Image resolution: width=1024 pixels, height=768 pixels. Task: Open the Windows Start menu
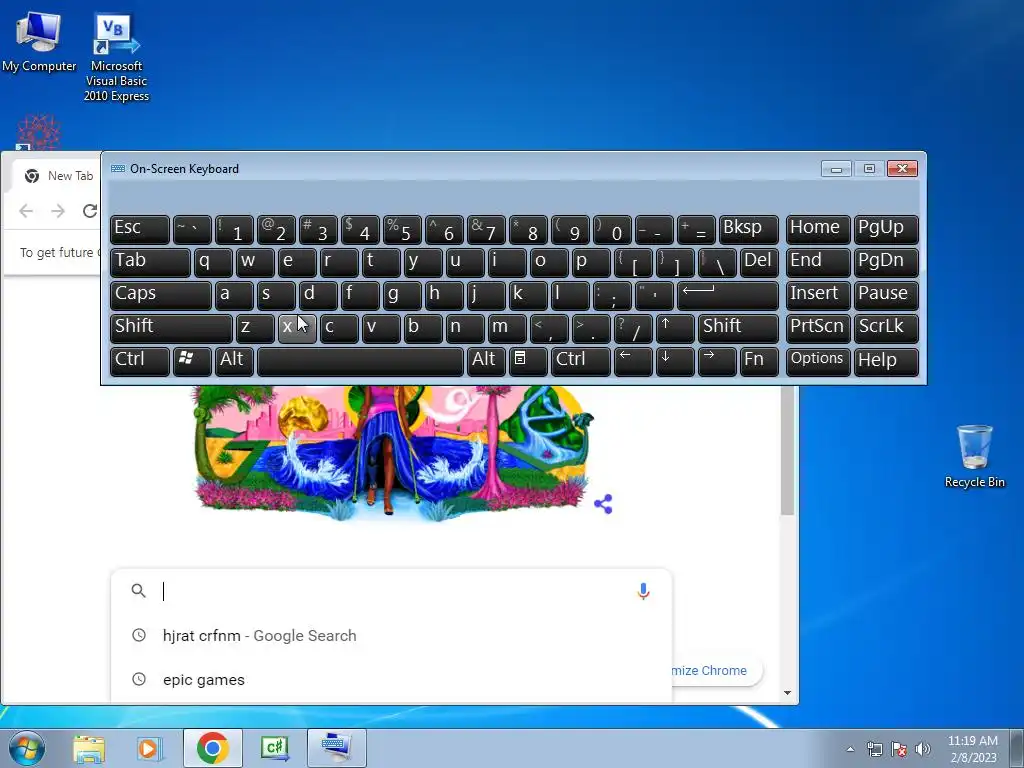(26, 748)
